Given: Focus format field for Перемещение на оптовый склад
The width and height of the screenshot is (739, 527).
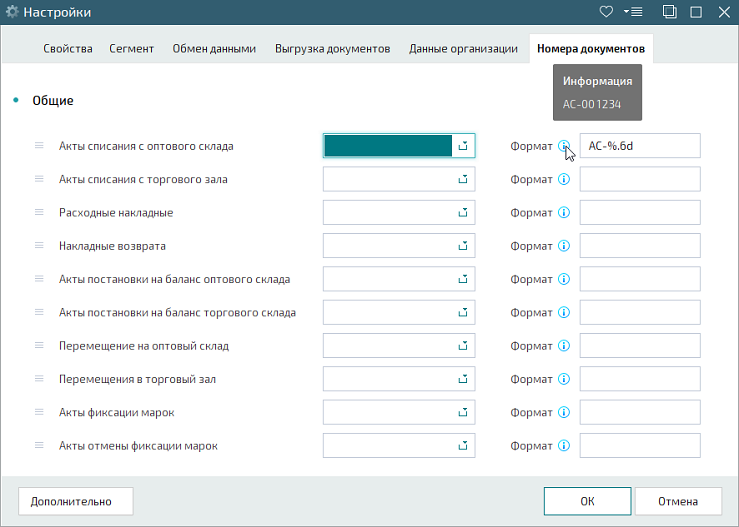Looking at the screenshot, I should coord(640,346).
